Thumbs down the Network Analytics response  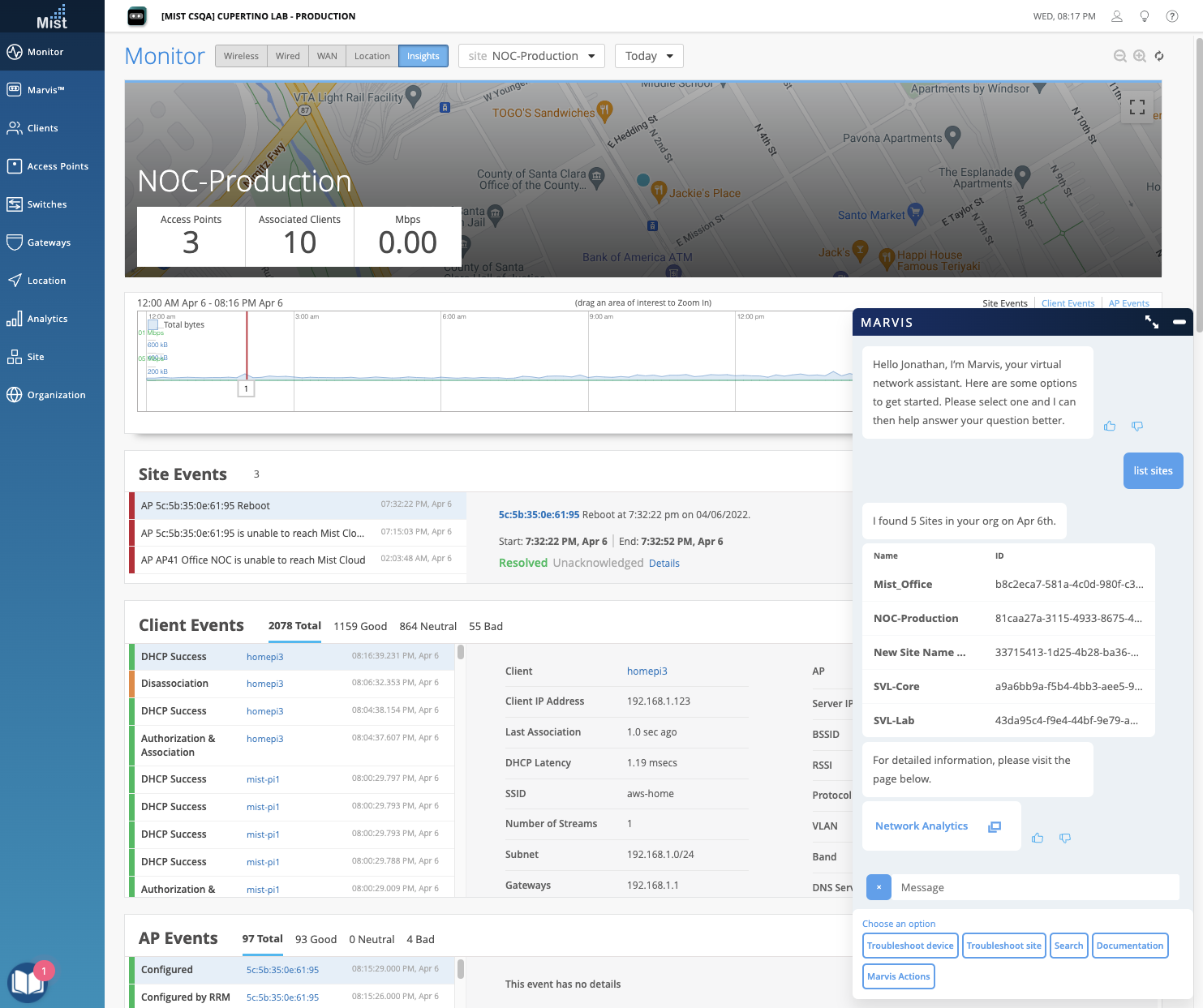[1065, 838]
